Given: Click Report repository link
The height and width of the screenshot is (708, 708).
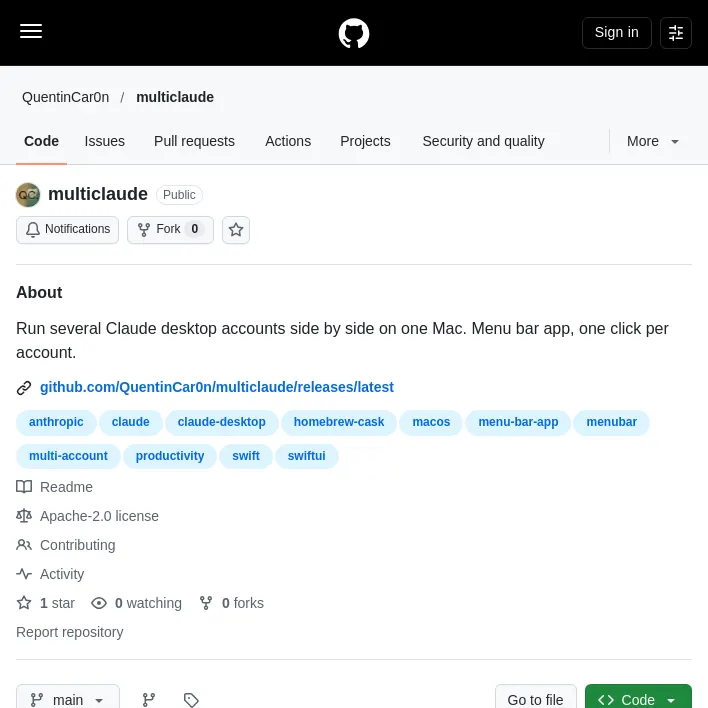Looking at the screenshot, I should [x=70, y=632].
